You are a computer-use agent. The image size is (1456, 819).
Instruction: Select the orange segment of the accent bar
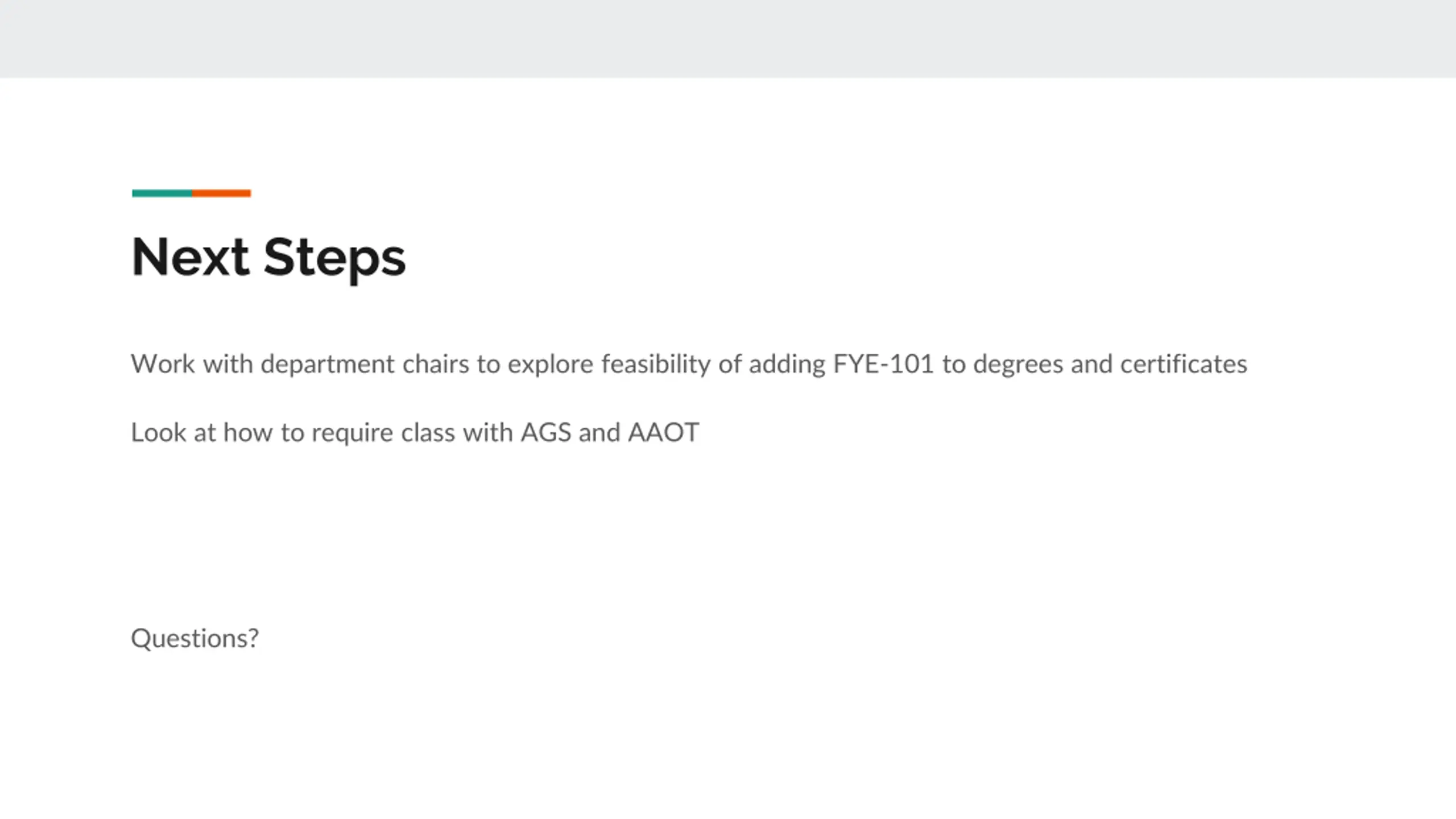coord(221,193)
